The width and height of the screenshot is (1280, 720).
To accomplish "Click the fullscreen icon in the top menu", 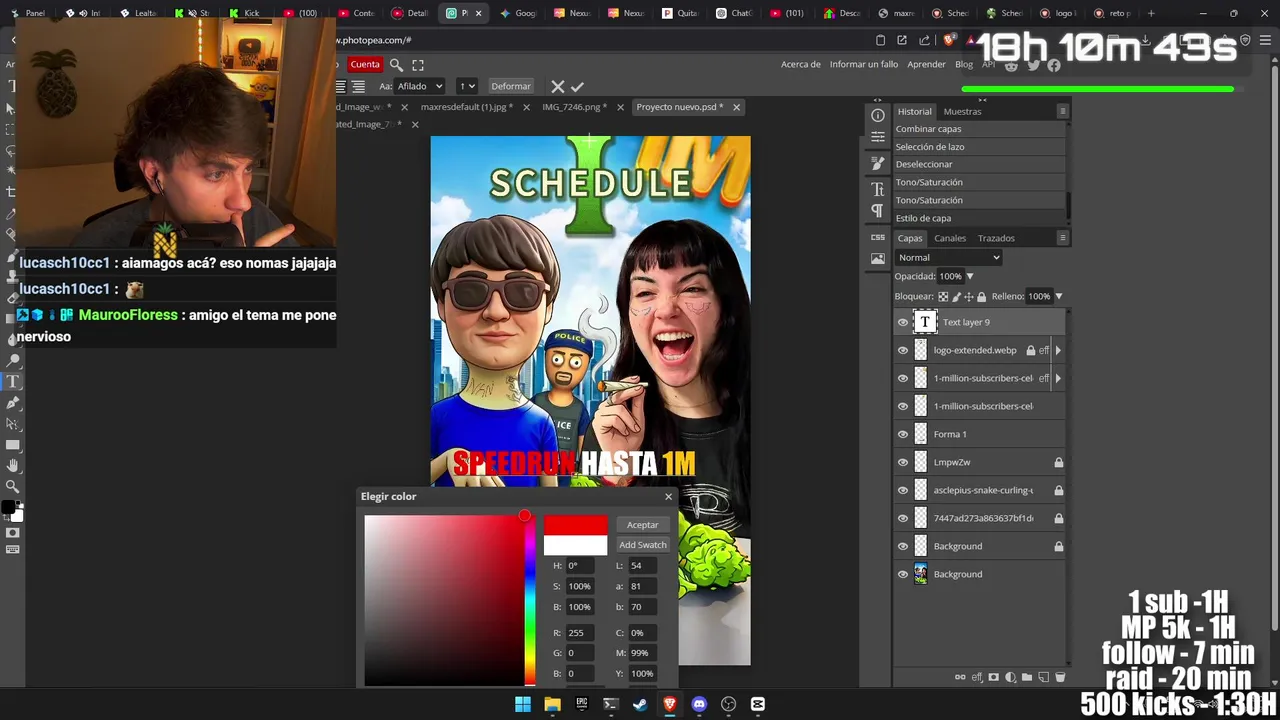I will click(x=418, y=64).
